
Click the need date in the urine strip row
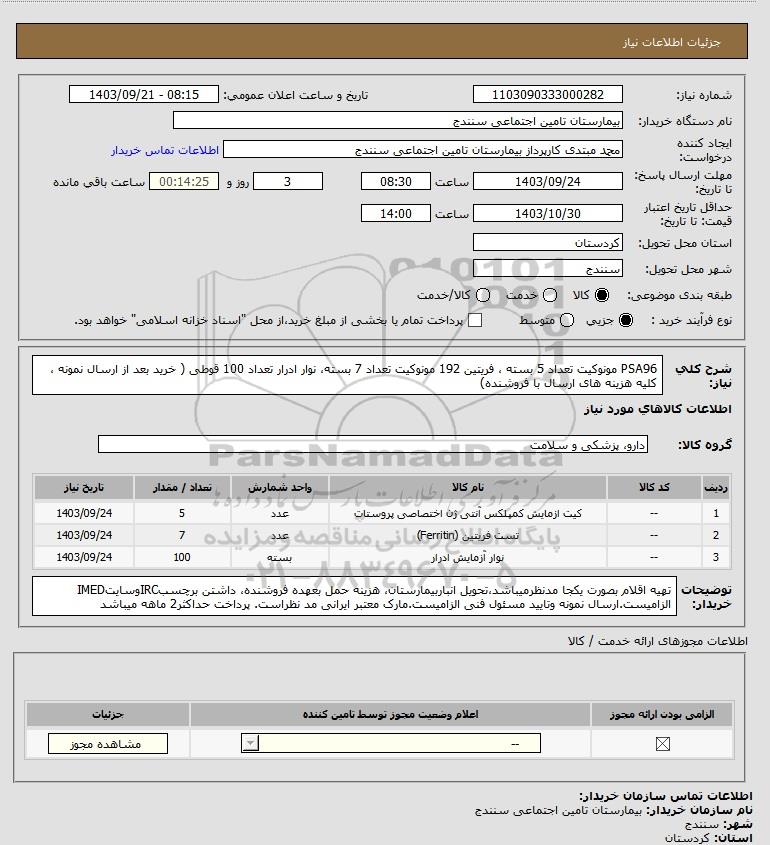(84, 557)
